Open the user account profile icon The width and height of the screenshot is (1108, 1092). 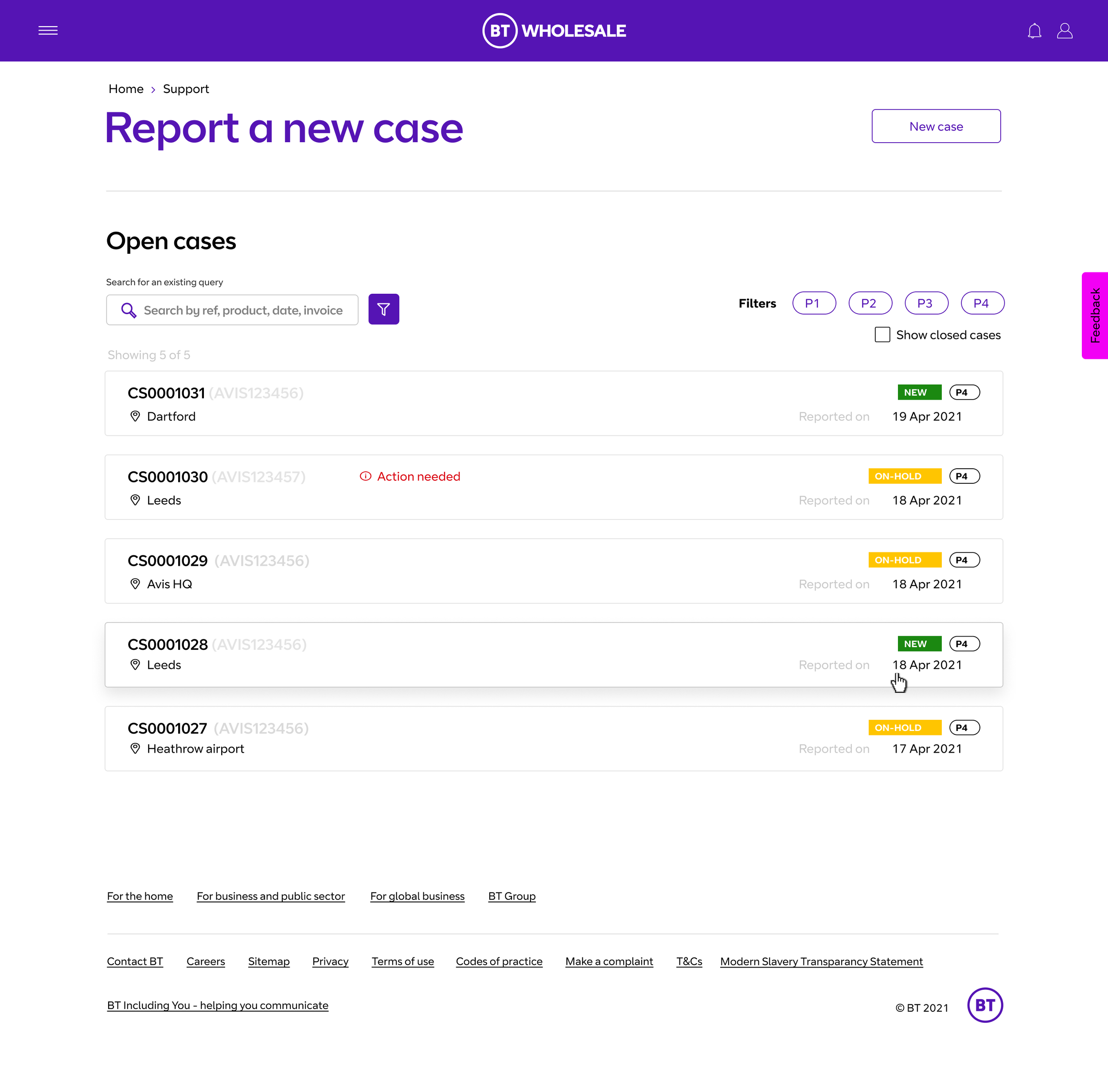1065,31
